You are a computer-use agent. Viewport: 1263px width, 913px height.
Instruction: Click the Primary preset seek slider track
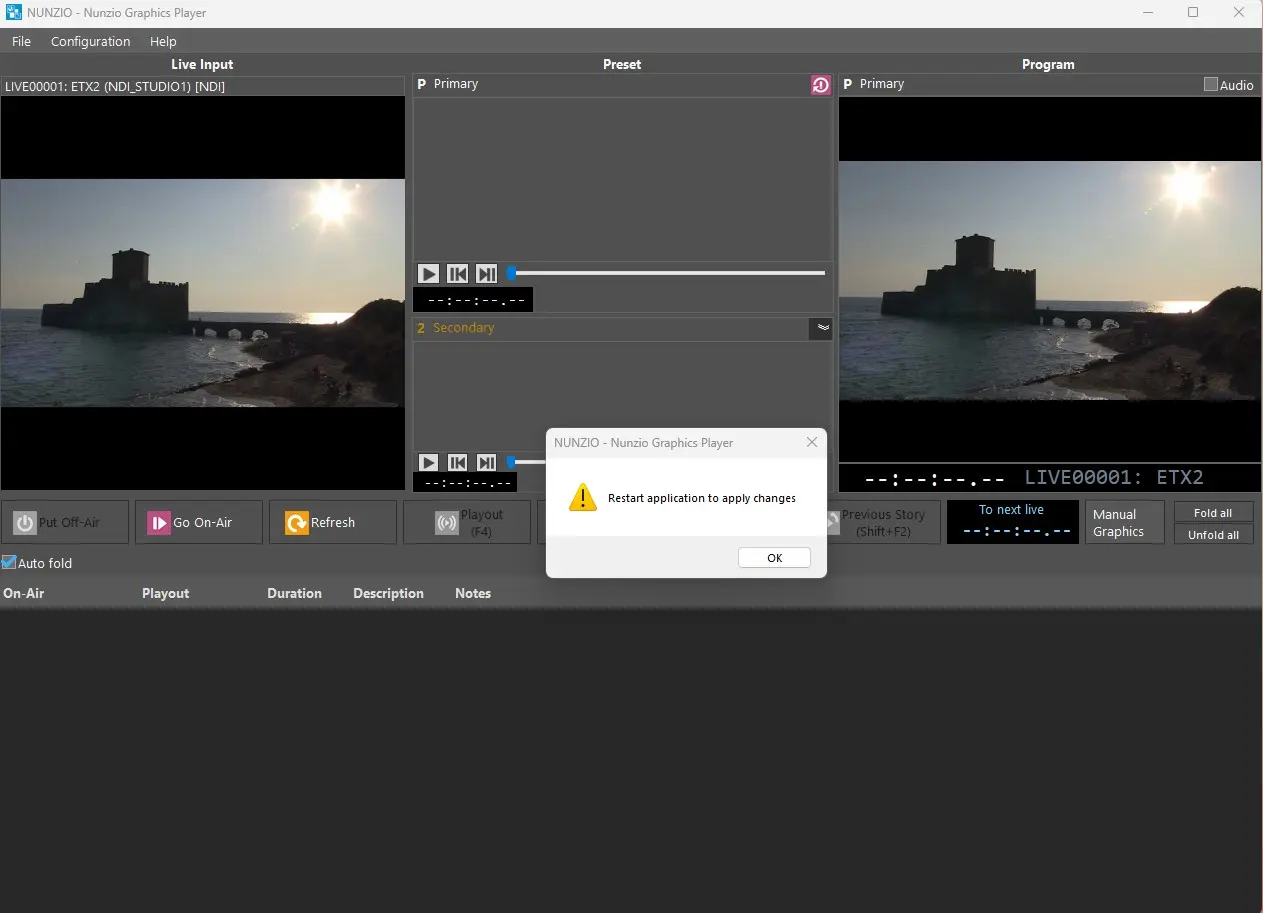pyautogui.click(x=670, y=273)
